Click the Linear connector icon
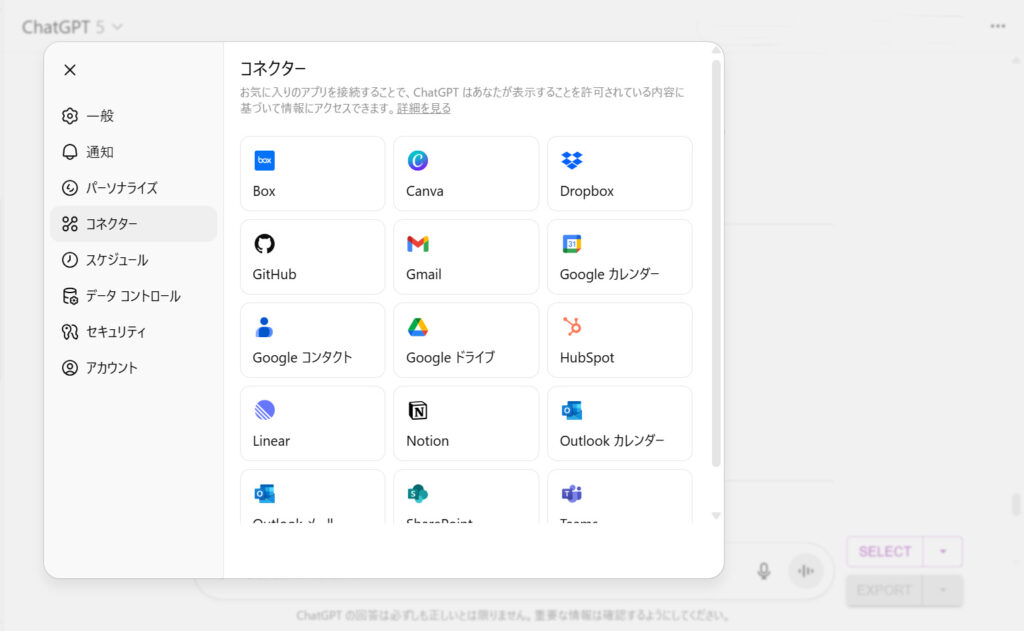 (x=264, y=410)
